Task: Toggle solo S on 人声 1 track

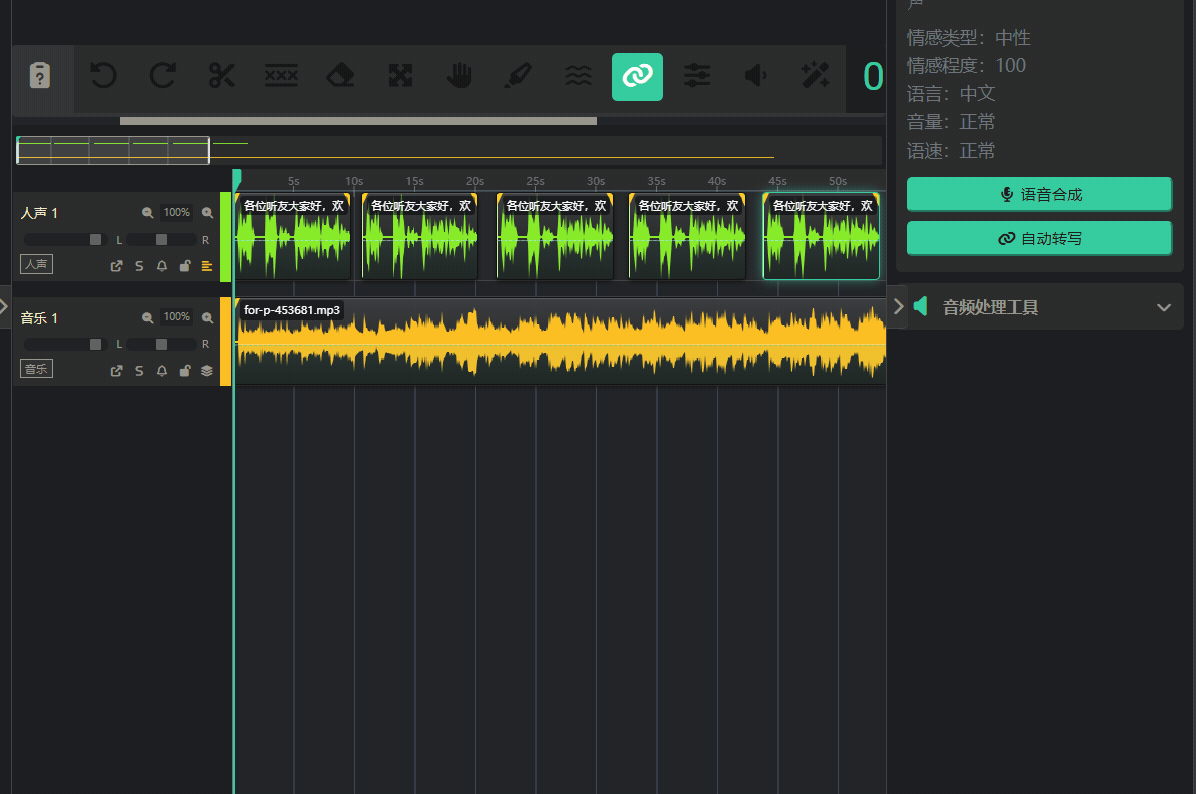Action: (x=139, y=266)
